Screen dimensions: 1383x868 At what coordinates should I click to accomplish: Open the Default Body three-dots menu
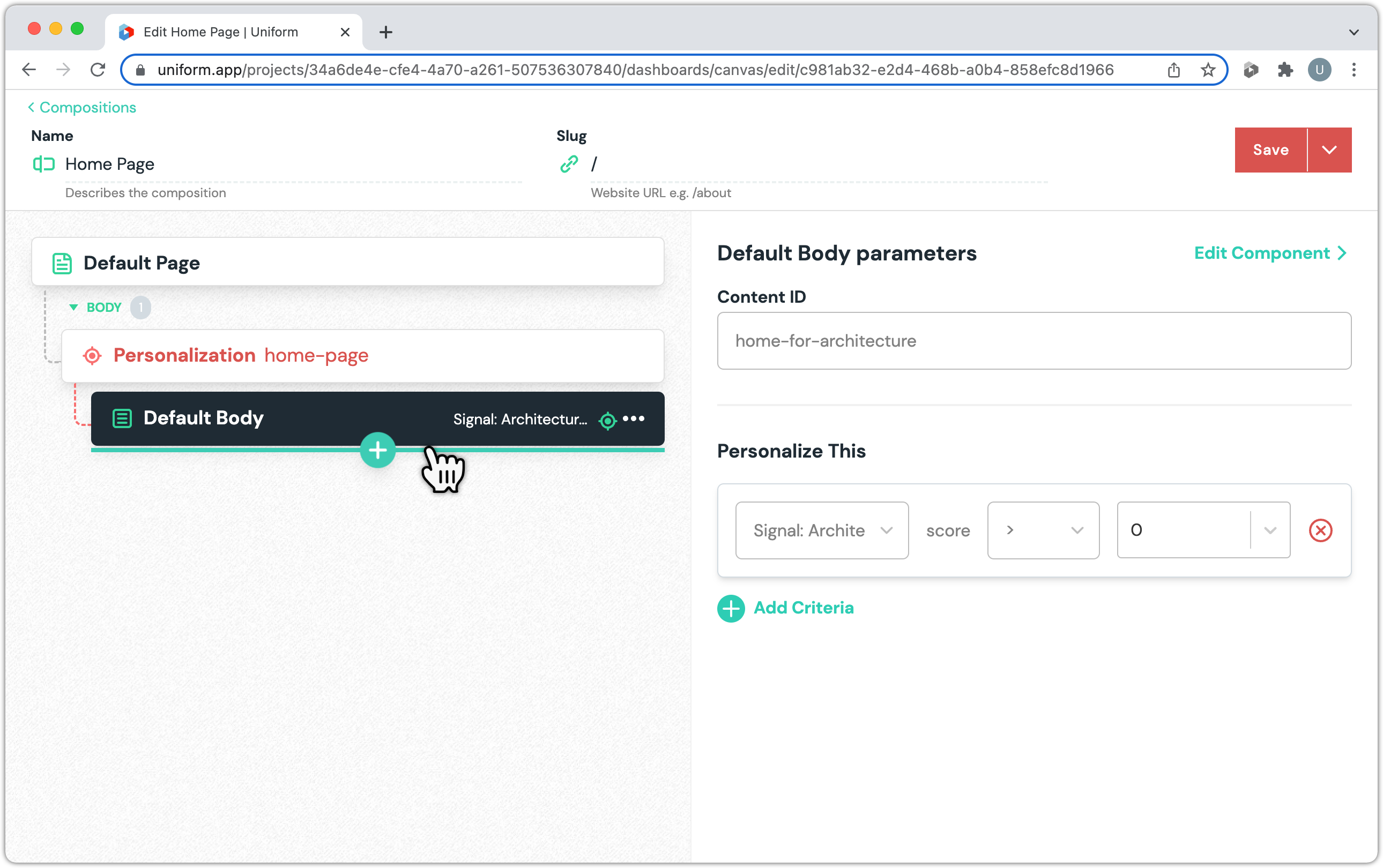click(x=634, y=418)
